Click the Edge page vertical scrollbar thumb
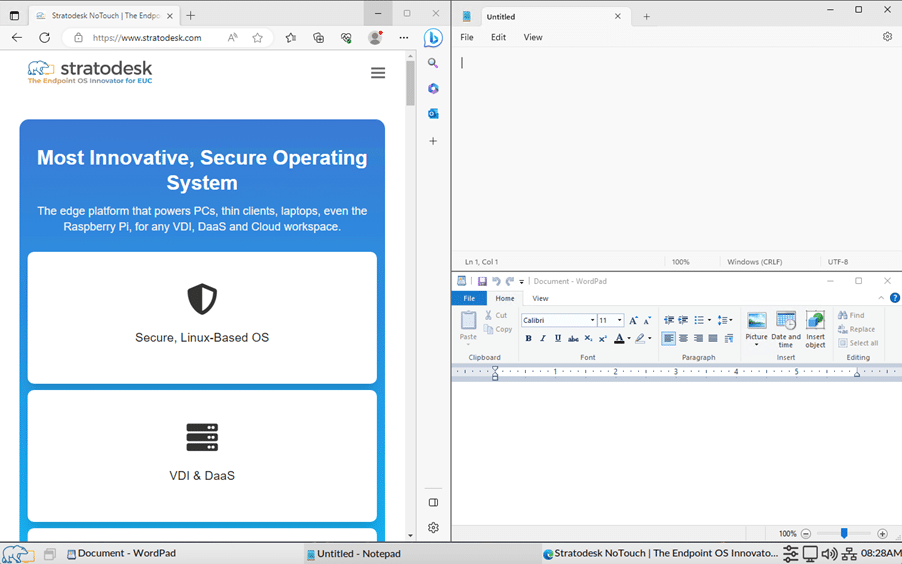The height and width of the screenshot is (564, 902). coord(410,83)
